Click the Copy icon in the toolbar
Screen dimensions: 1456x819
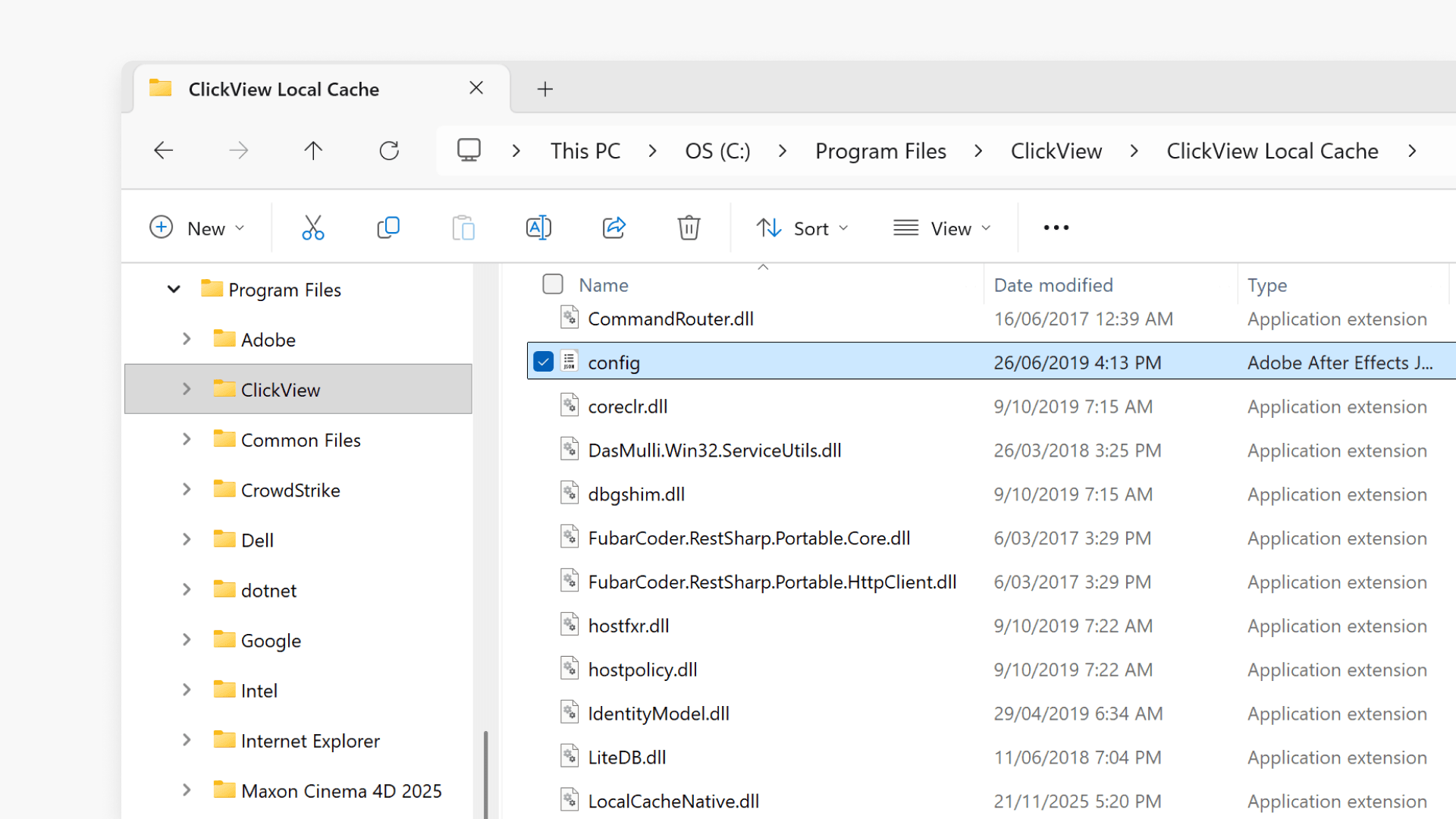click(388, 227)
